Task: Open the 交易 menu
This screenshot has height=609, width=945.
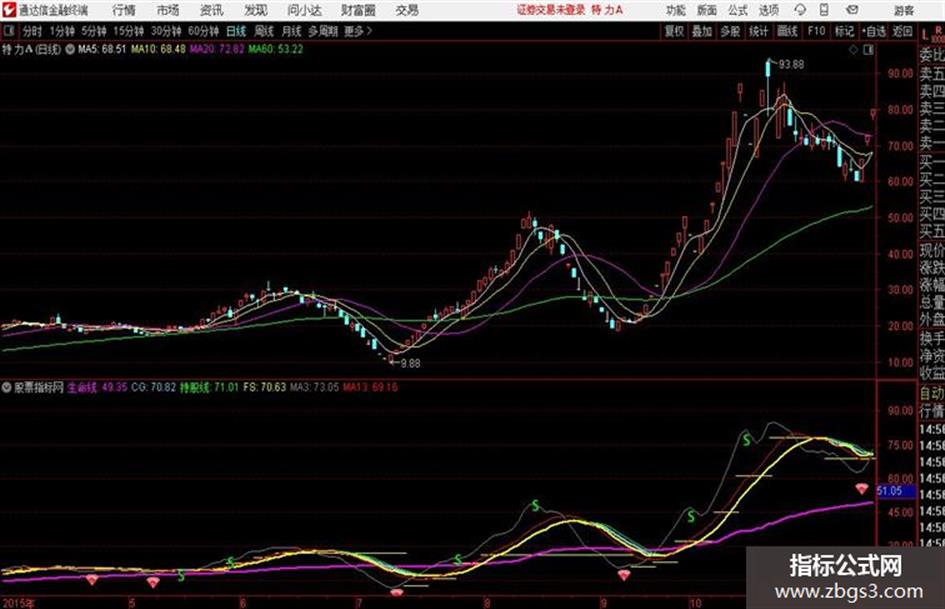Action: click(407, 10)
